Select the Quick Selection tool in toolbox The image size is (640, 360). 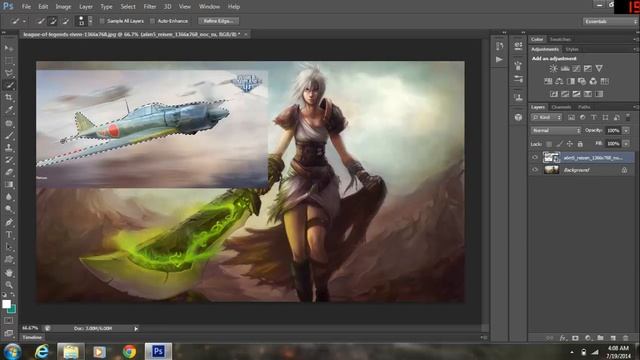point(9,85)
